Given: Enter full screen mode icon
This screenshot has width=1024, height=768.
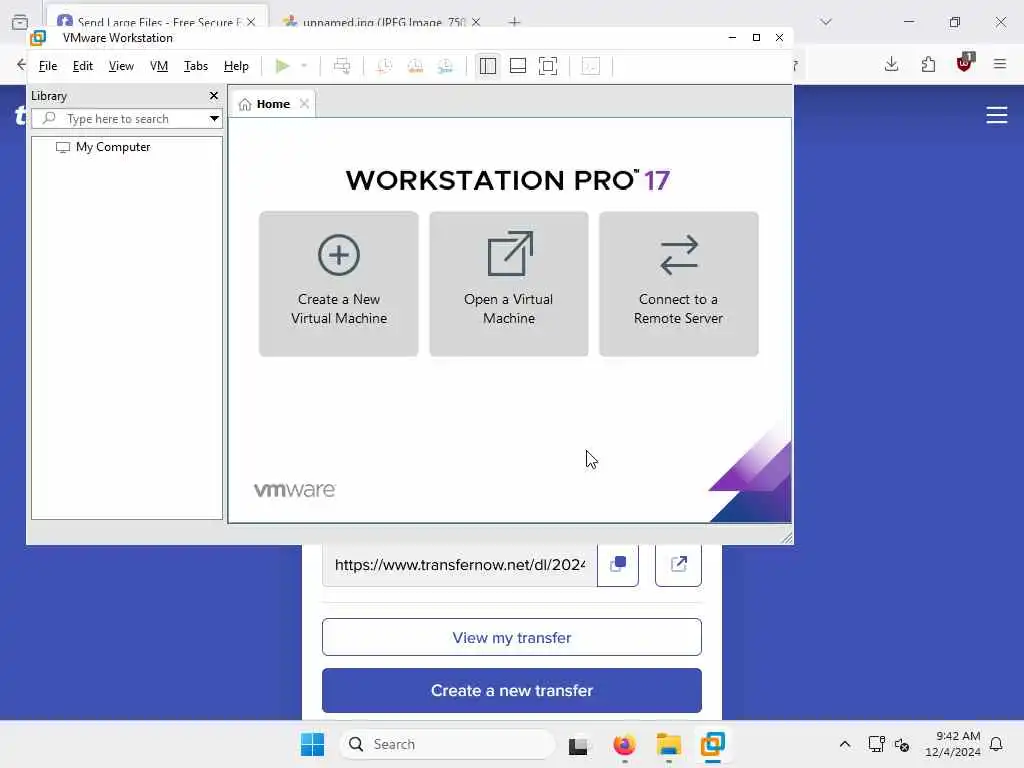Looking at the screenshot, I should [548, 66].
